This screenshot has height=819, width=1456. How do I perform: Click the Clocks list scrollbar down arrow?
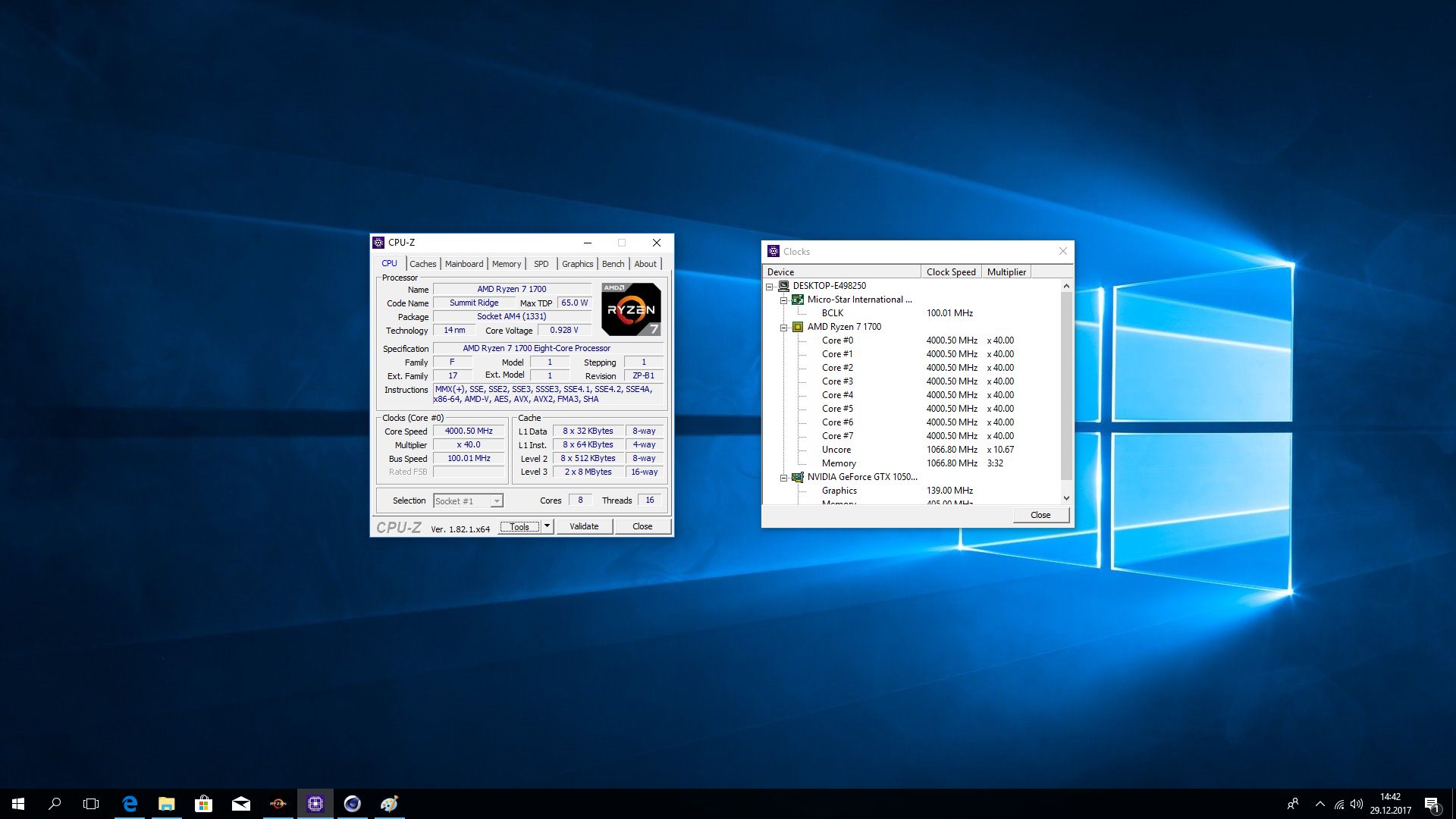(x=1066, y=498)
